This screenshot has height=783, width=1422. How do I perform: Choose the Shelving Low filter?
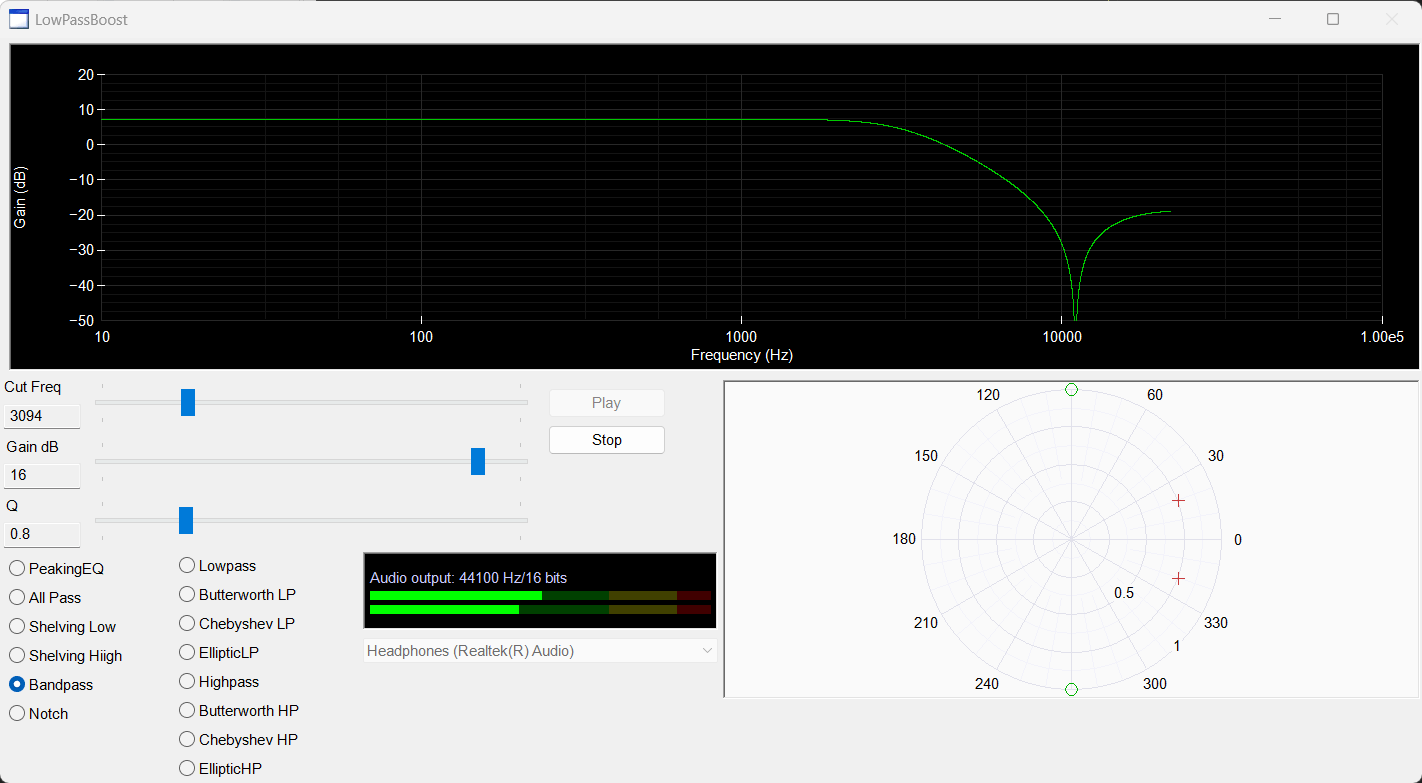[x=63, y=627]
